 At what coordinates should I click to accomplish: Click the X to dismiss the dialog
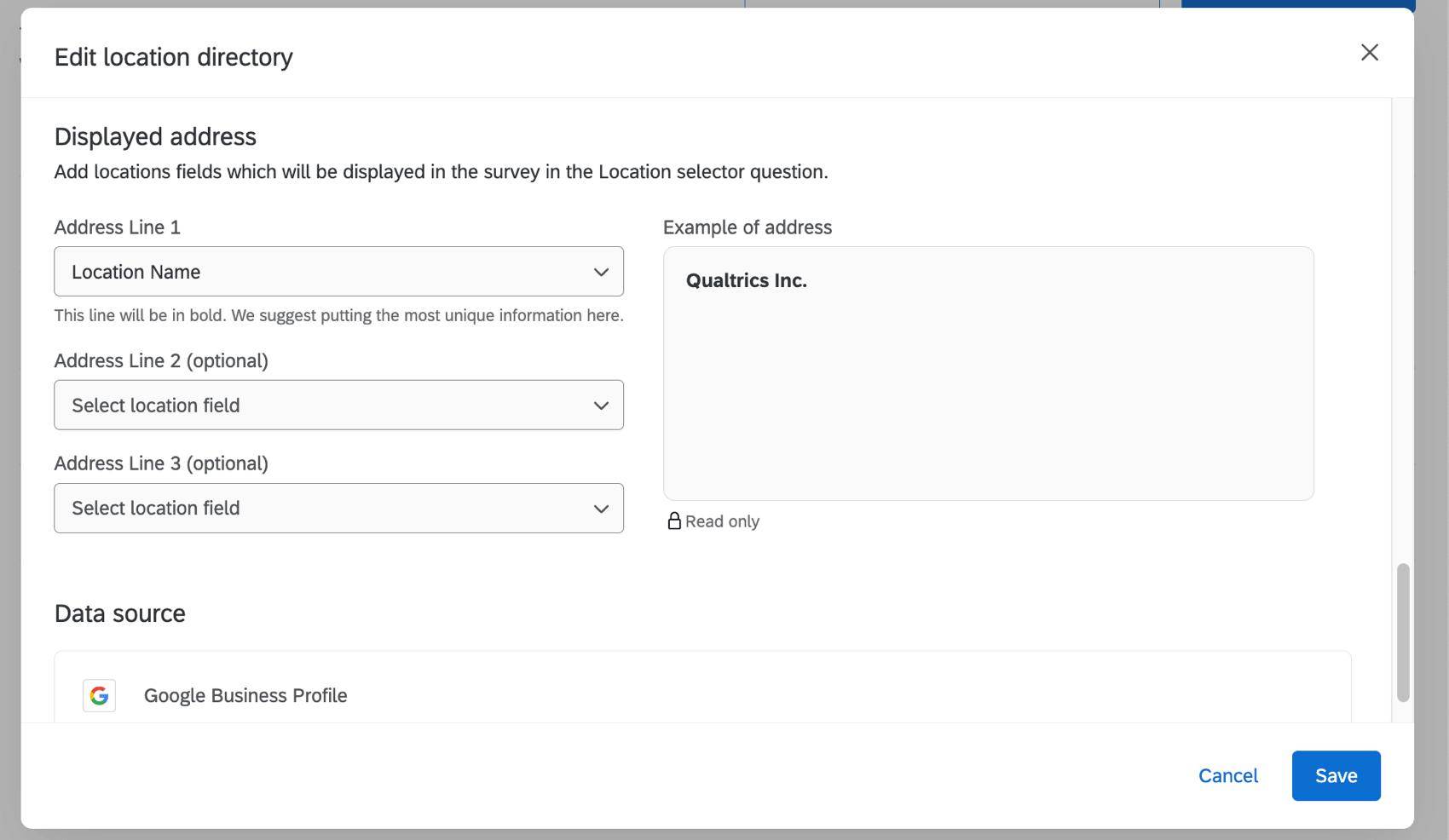1370,52
